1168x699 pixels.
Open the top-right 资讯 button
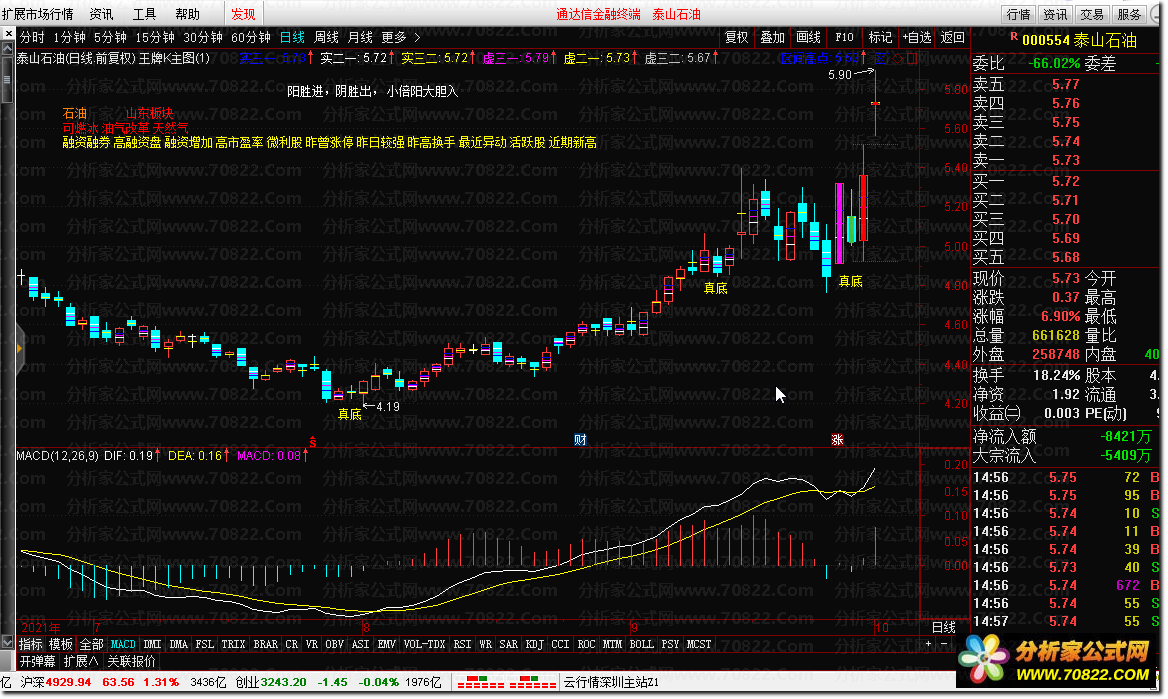(x=1055, y=14)
